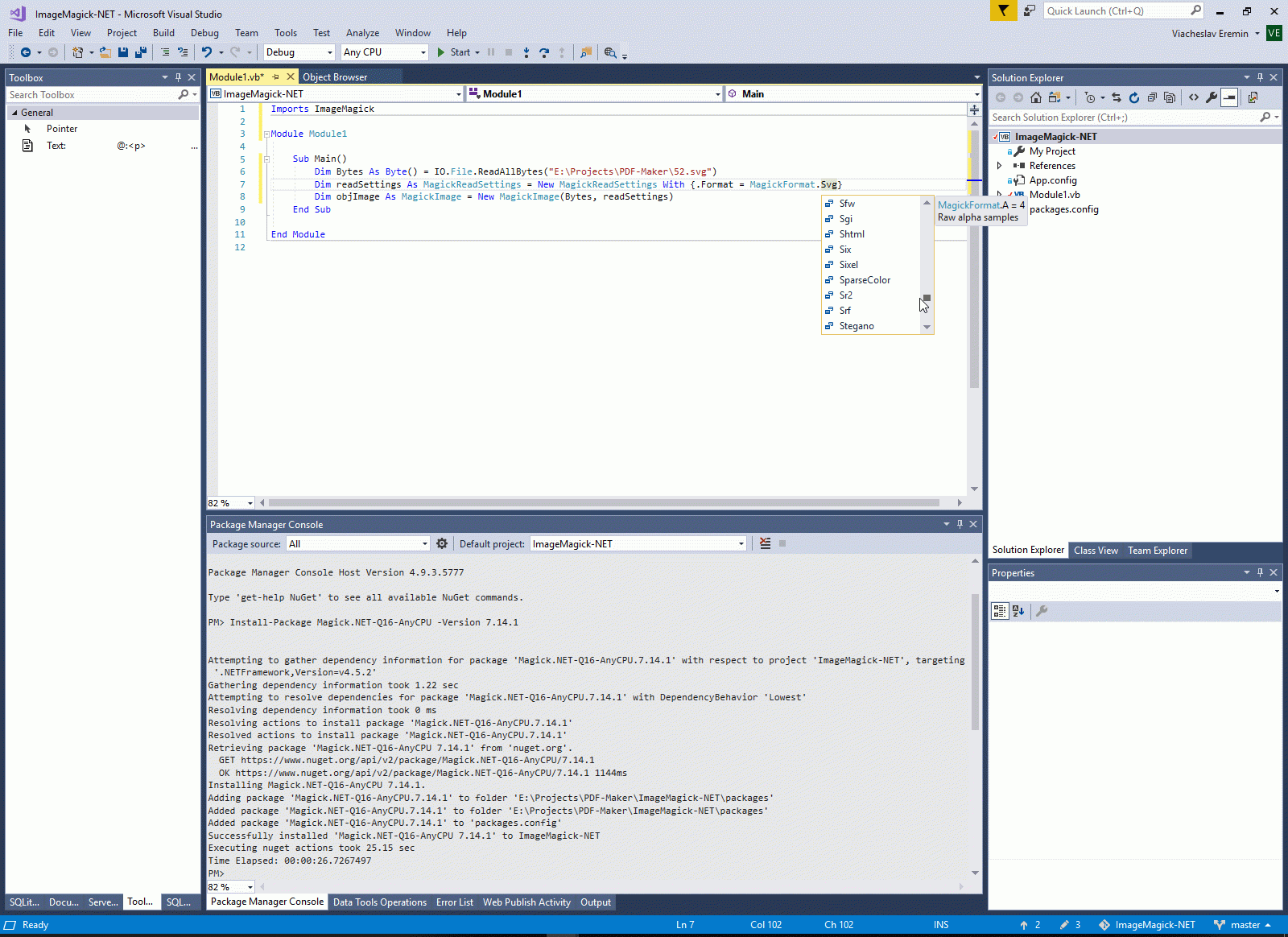
Task: Open the Debug configuration dropdown
Action: (x=299, y=52)
